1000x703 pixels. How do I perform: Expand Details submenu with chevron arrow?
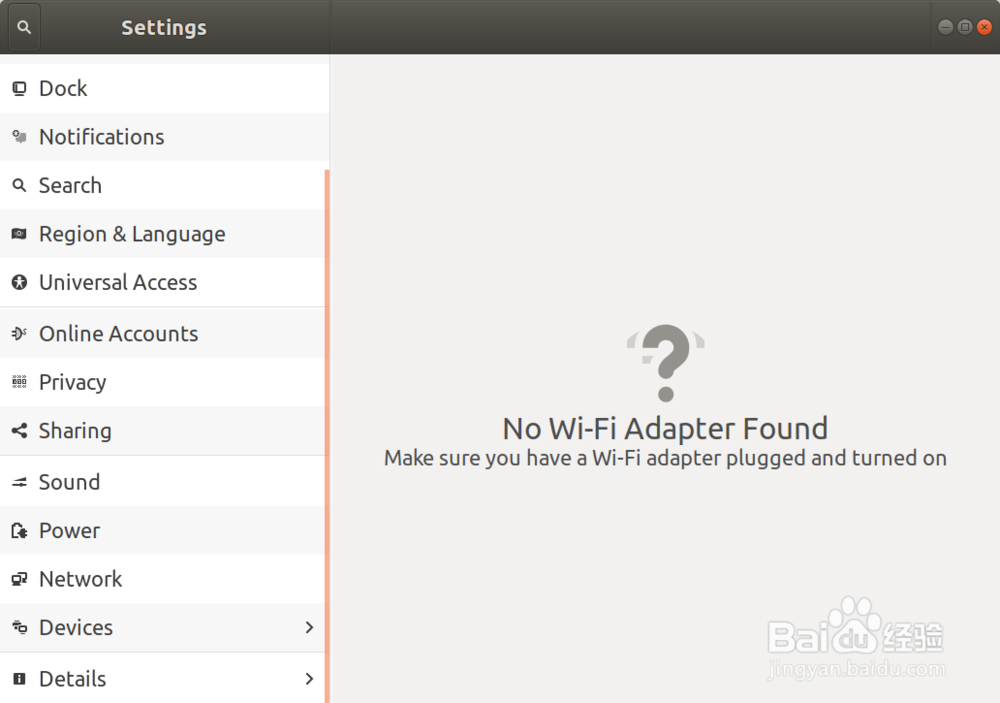coord(309,679)
